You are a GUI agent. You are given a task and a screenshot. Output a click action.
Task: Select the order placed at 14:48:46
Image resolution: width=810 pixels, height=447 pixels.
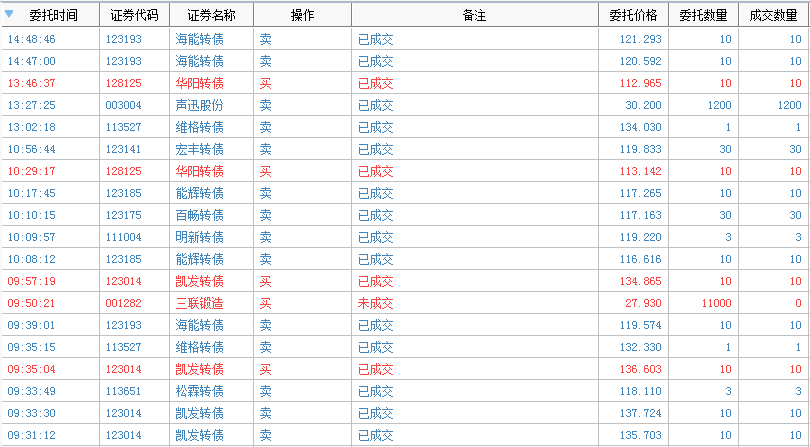click(405, 39)
